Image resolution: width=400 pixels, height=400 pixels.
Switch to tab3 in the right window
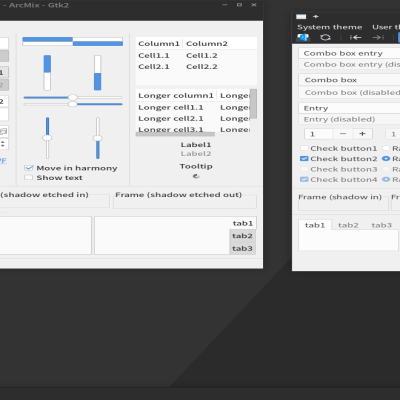tap(382, 225)
